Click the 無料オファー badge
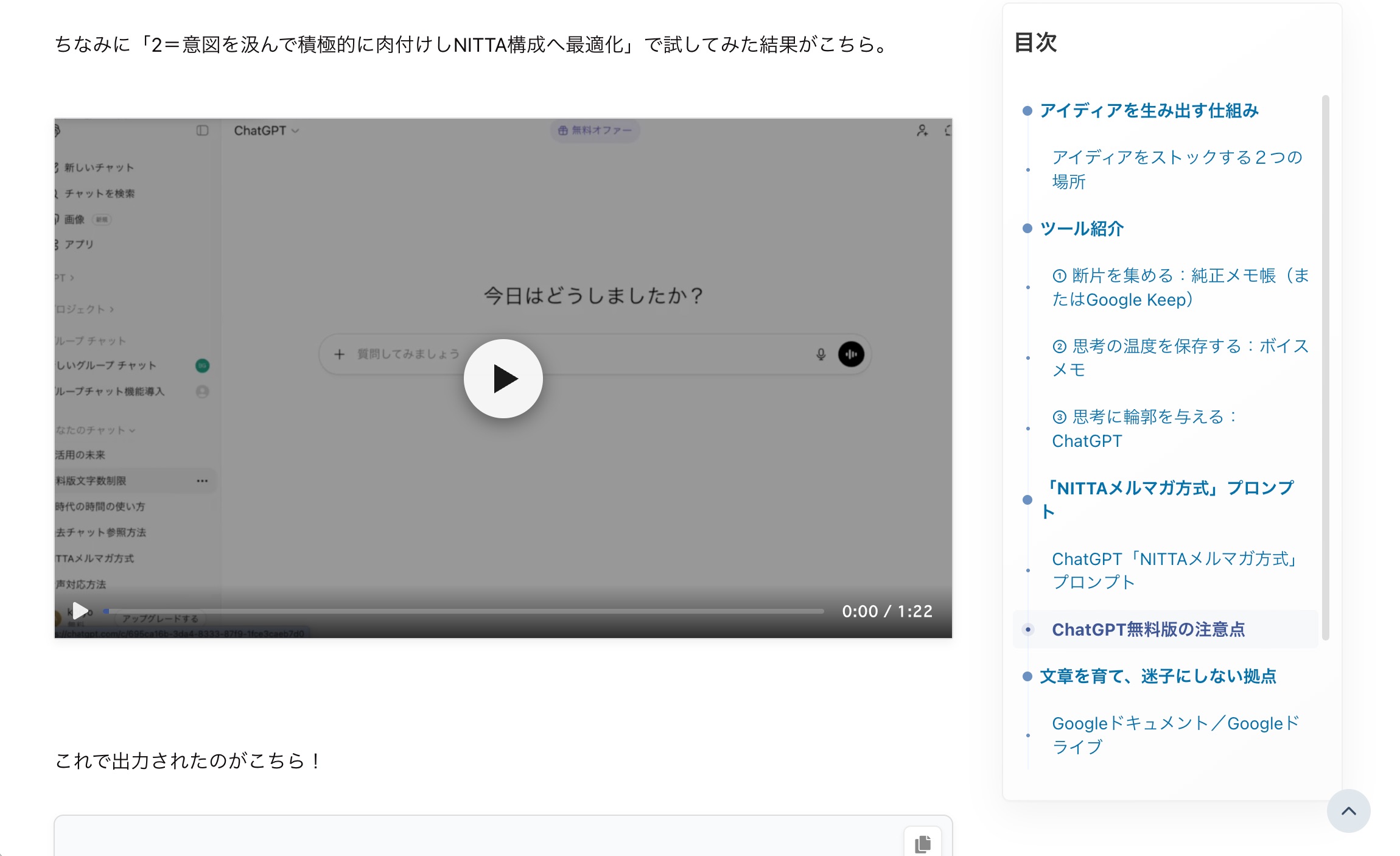This screenshot has height=856, width=1400. [595, 130]
